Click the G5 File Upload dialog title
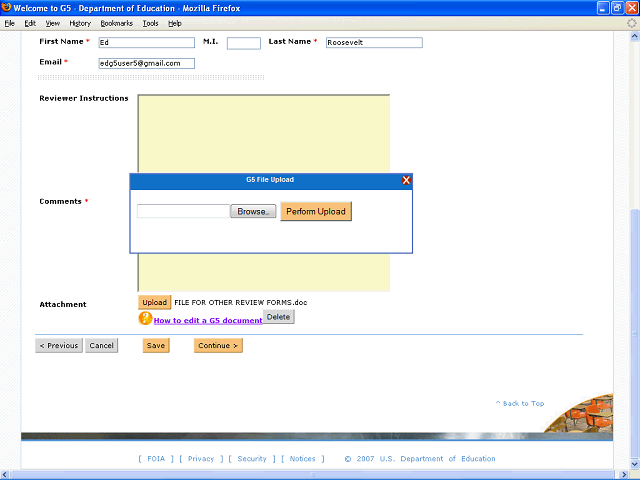Screen dimensions: 640x480 pos(270,180)
